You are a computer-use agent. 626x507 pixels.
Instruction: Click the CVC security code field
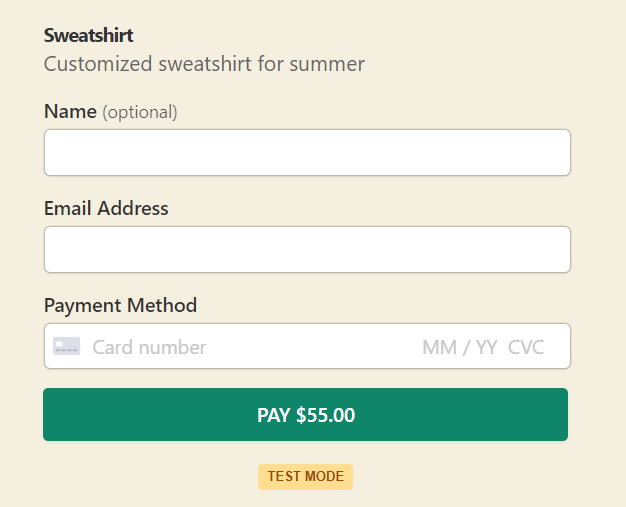(526, 347)
